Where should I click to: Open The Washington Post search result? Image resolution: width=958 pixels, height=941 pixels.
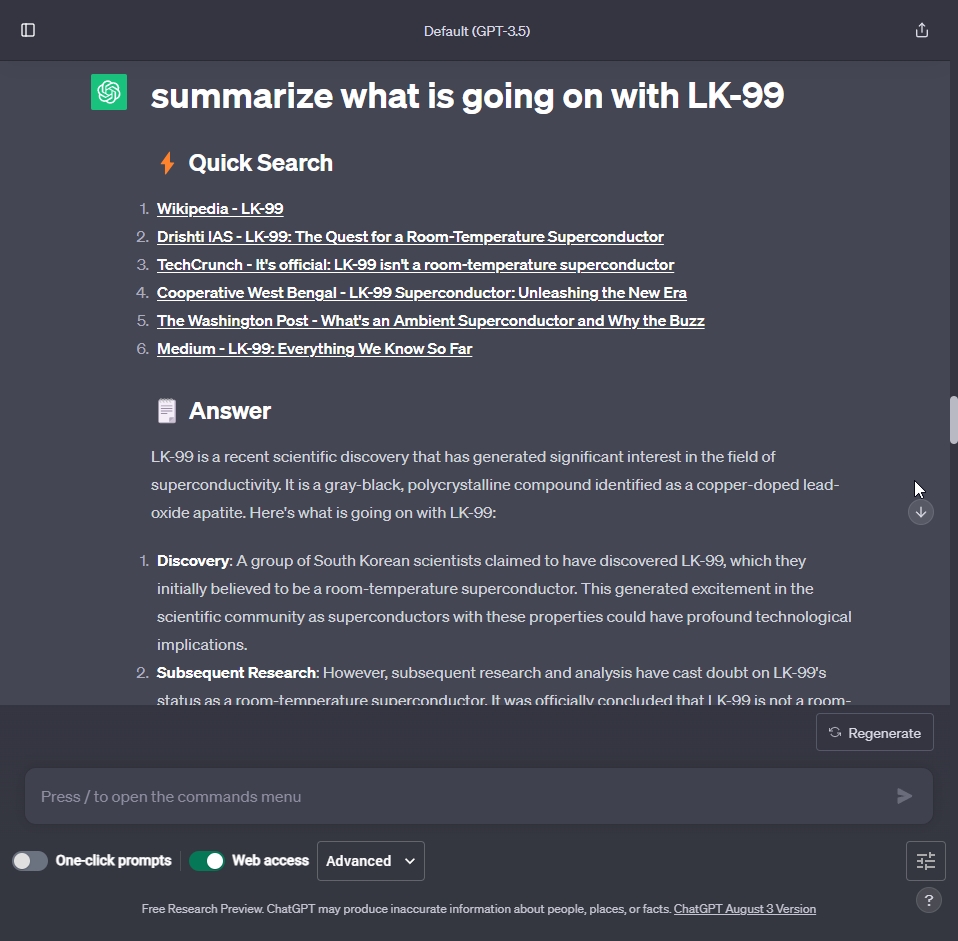pyautogui.click(x=430, y=321)
